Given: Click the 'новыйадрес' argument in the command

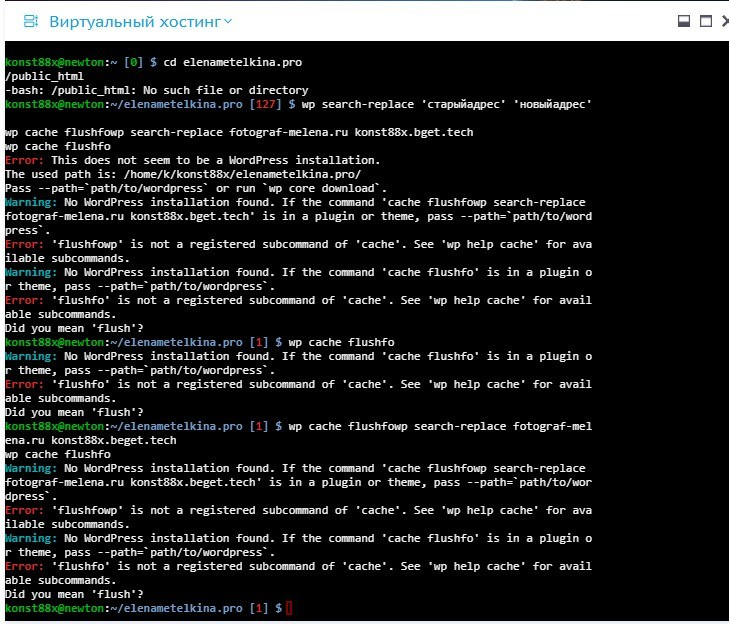Looking at the screenshot, I should pos(547,104).
